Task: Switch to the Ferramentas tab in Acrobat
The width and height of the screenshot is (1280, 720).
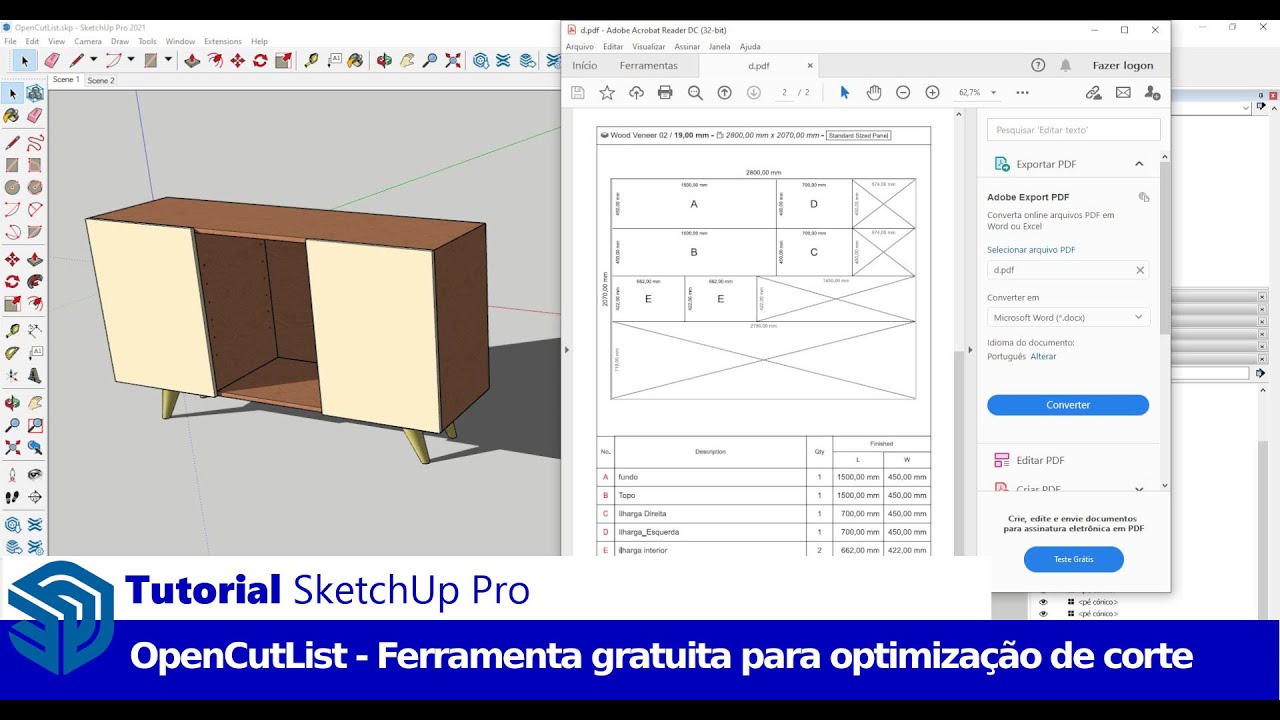Action: pos(648,66)
